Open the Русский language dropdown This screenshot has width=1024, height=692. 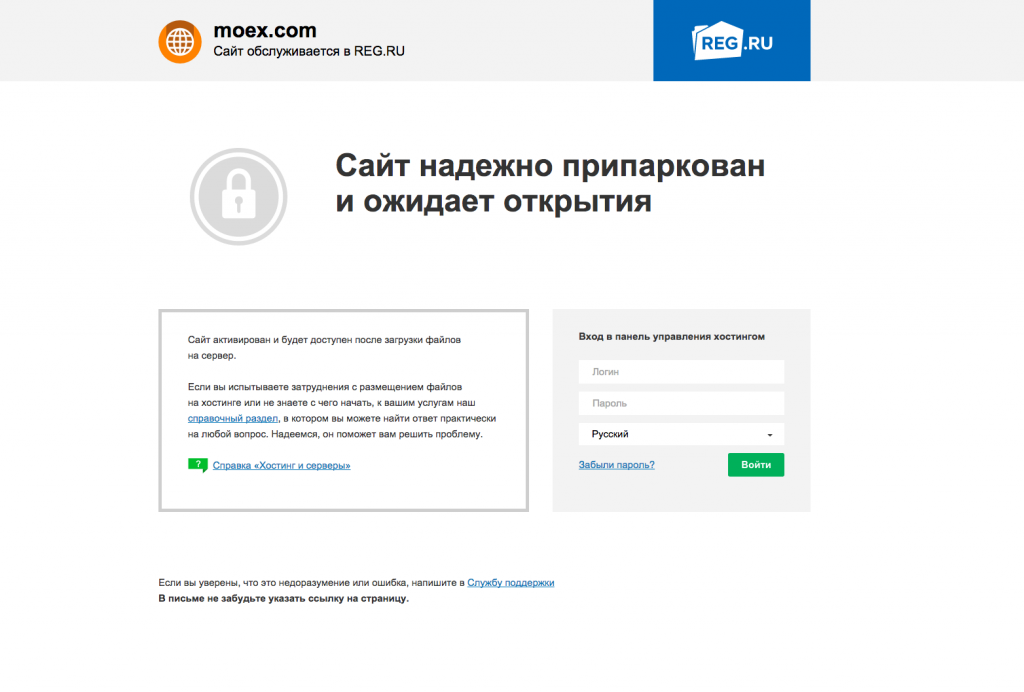pyautogui.click(x=681, y=434)
